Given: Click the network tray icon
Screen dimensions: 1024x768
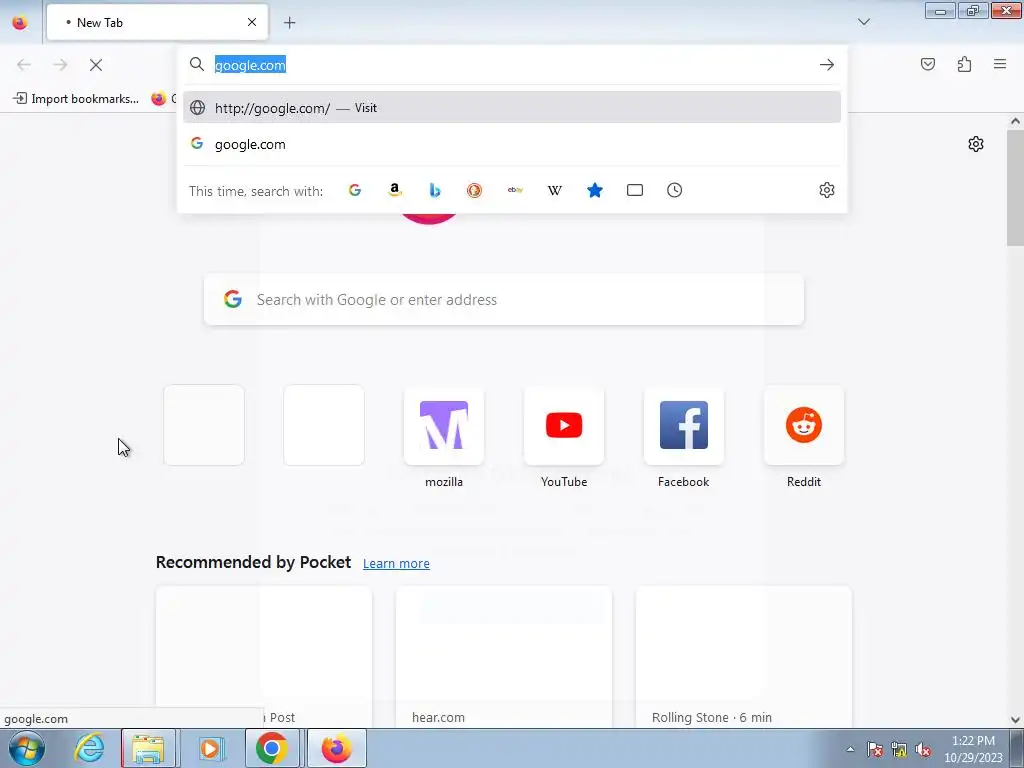Looking at the screenshot, I should tap(899, 749).
